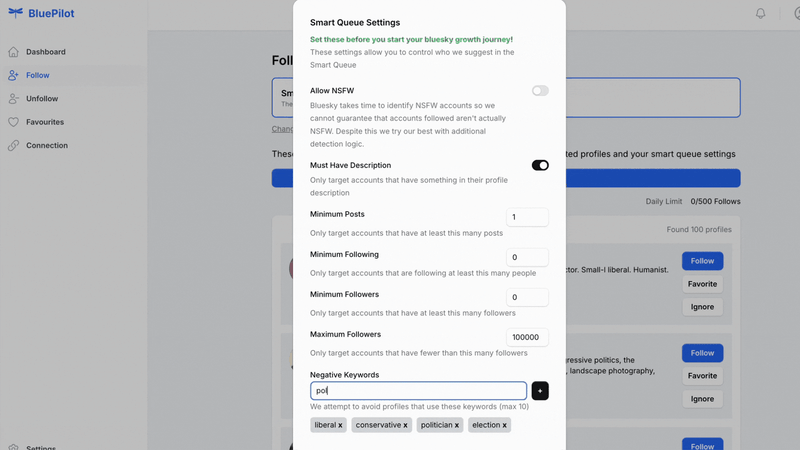
Task: Open Follow page in sidebar
Action: (38, 75)
